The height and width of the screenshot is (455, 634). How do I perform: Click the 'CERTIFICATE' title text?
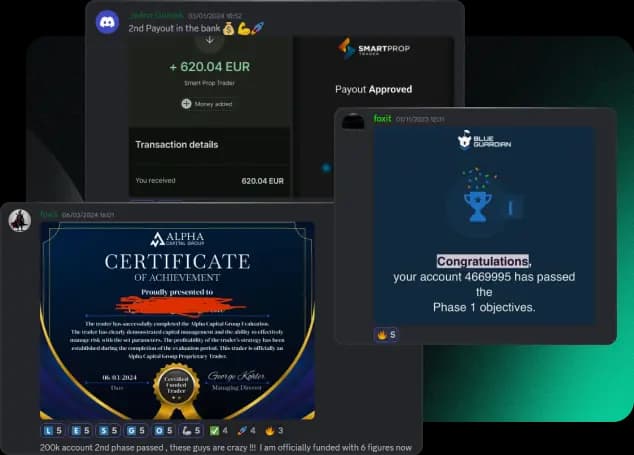click(x=178, y=262)
